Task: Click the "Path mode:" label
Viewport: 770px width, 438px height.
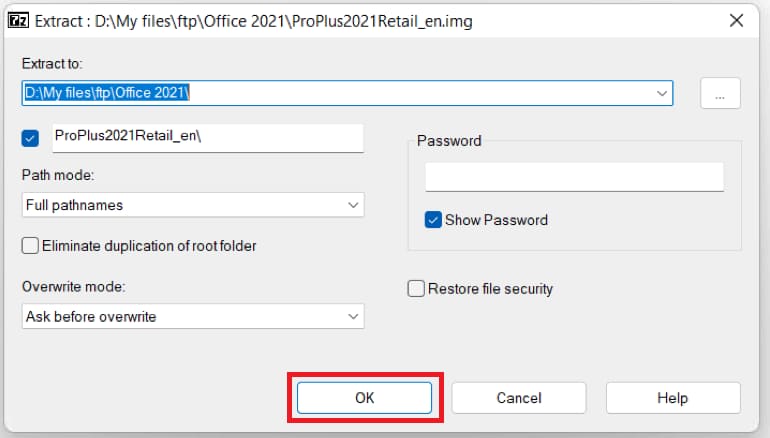Action: [x=57, y=175]
